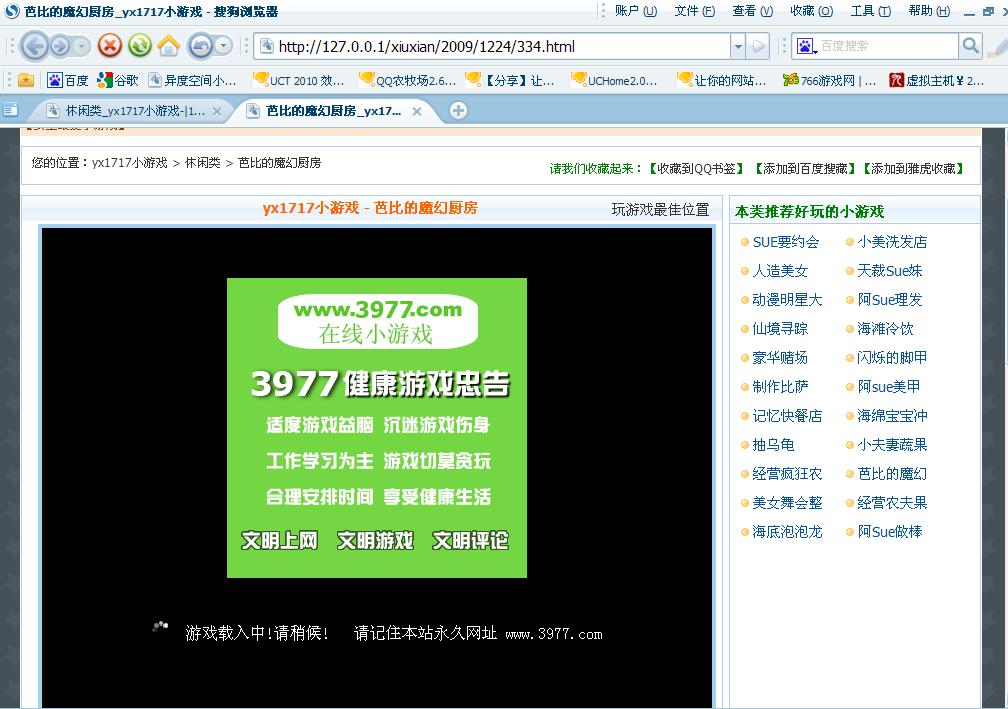The height and width of the screenshot is (709, 1008).
Task: Open the 阿Sue理发 game link
Action: [x=890, y=300]
